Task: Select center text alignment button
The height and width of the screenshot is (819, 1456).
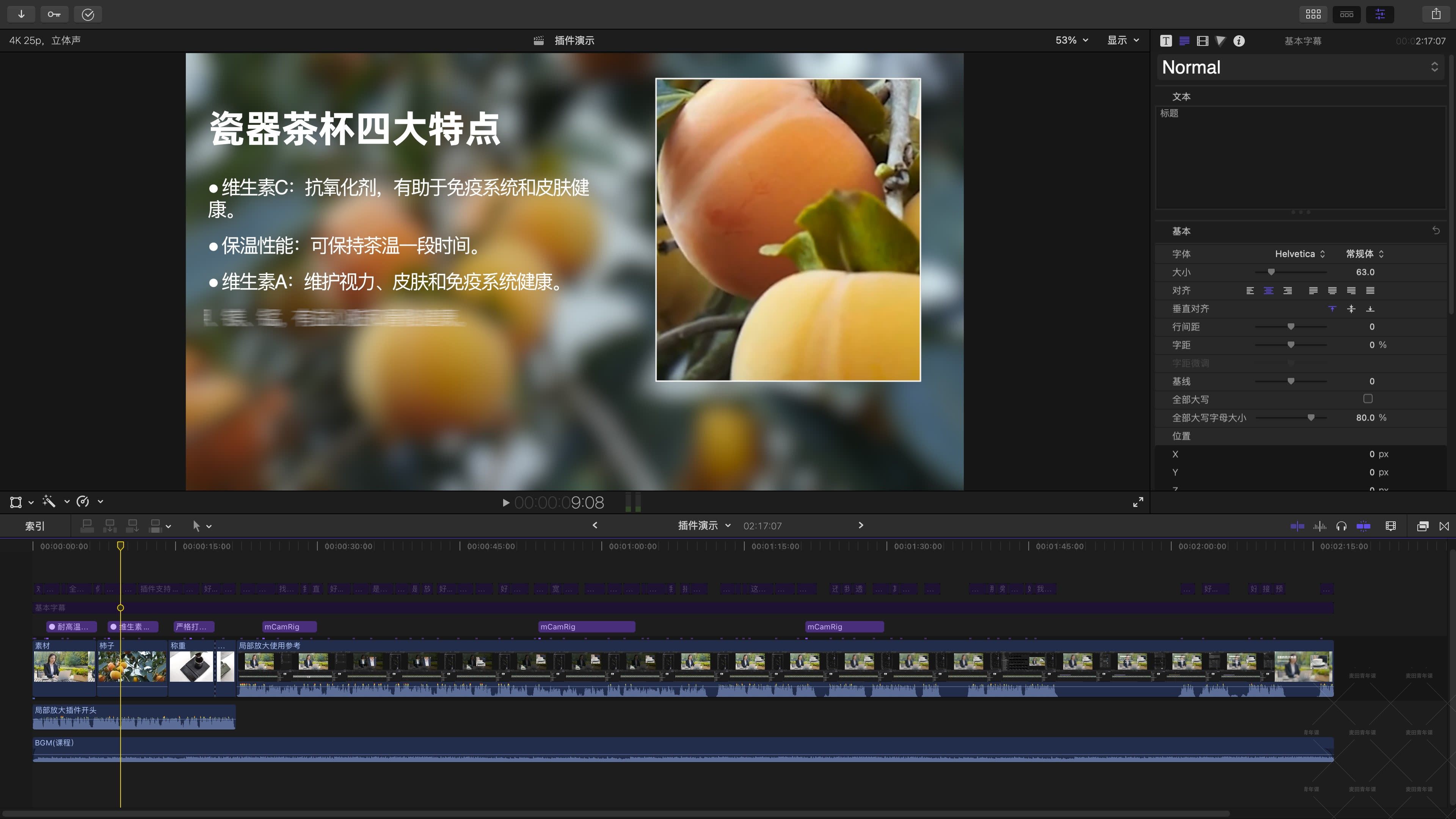Action: click(x=1268, y=290)
